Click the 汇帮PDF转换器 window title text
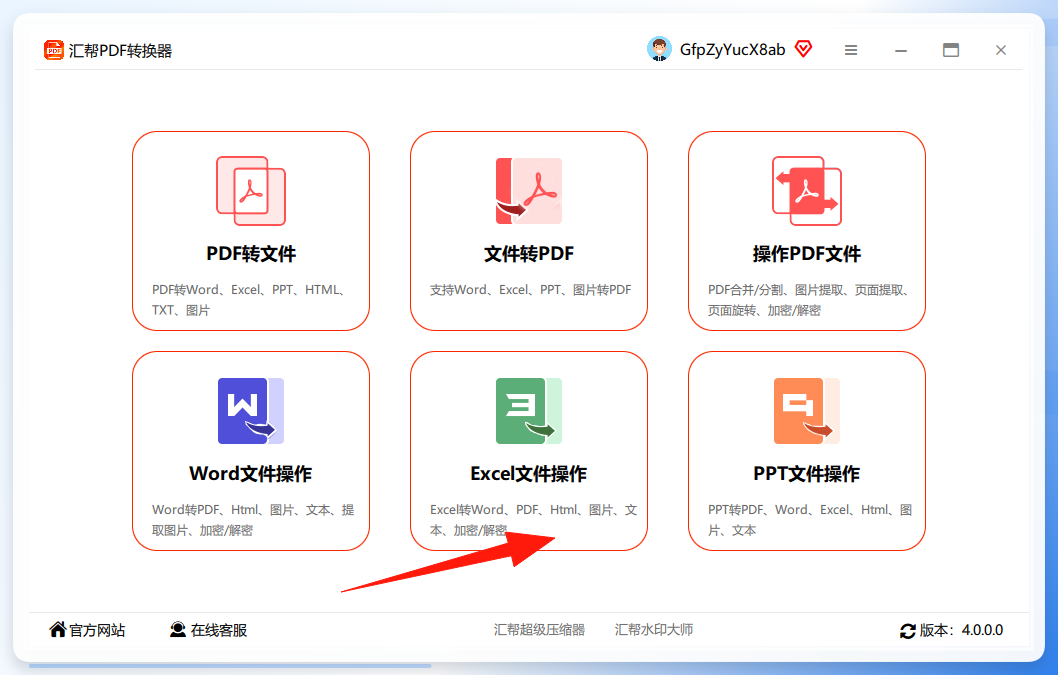1058x675 pixels. point(120,51)
